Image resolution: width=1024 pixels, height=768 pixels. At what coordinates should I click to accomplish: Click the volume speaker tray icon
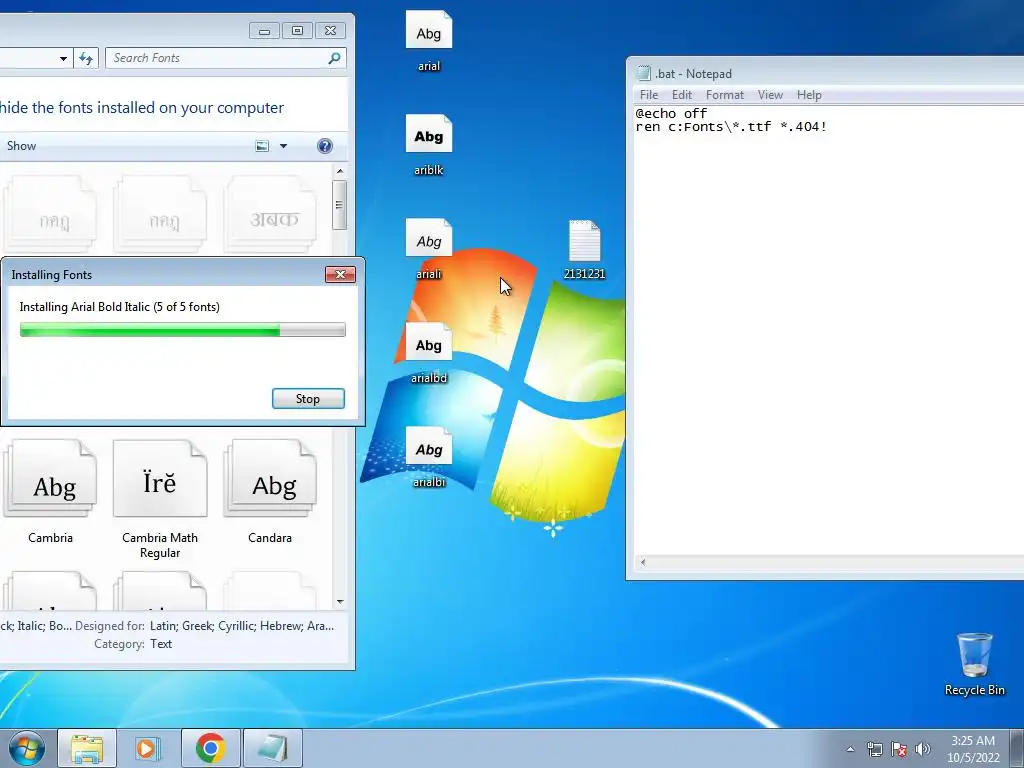pyautogui.click(x=923, y=749)
